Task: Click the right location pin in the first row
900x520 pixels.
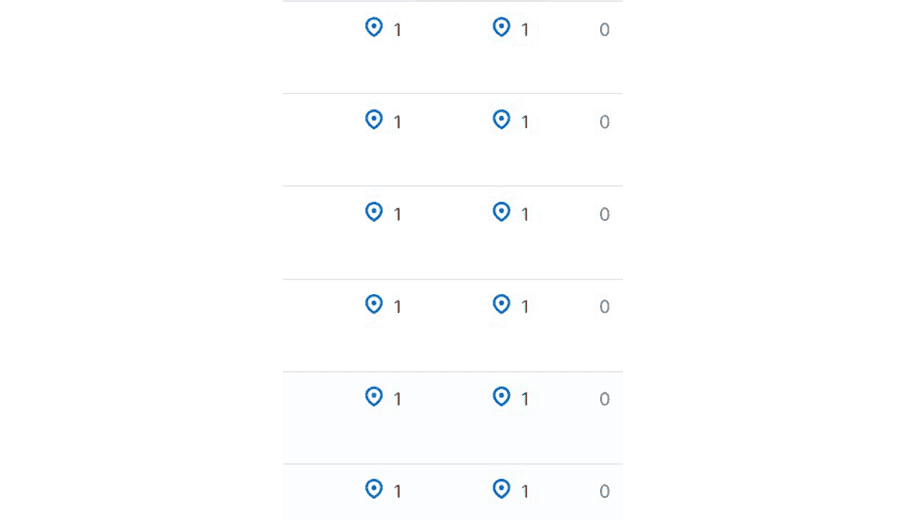Action: pyautogui.click(x=501, y=27)
